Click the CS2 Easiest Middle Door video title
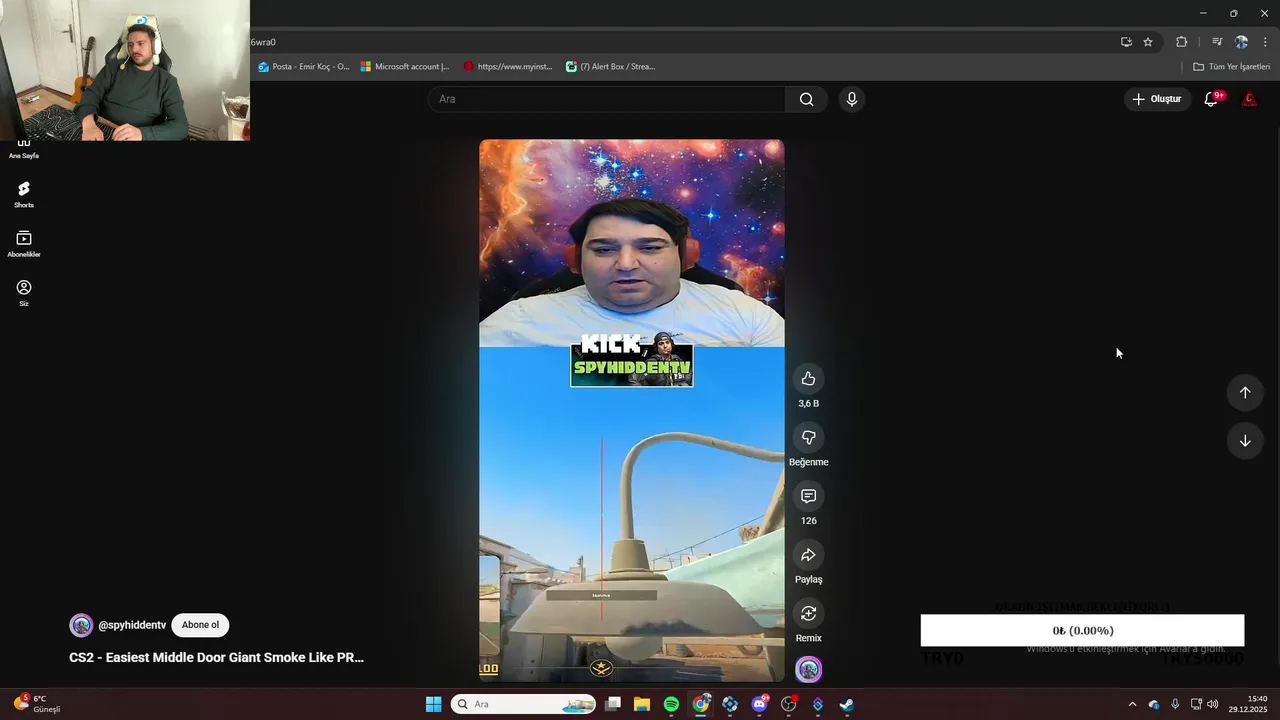Screen dimensions: 1280x720 [216, 657]
